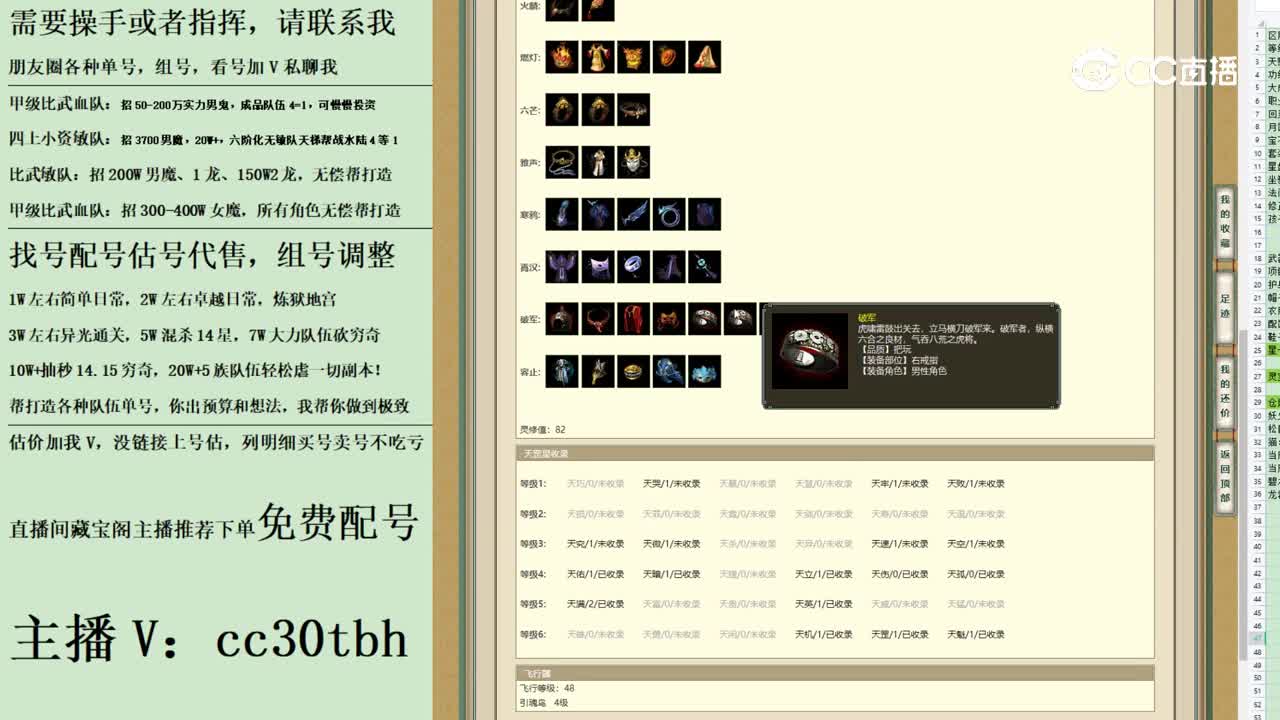The width and height of the screenshot is (1280, 720).
Task: Click the 天孤/0/已收录 entry
Action: pyautogui.click(x=976, y=574)
